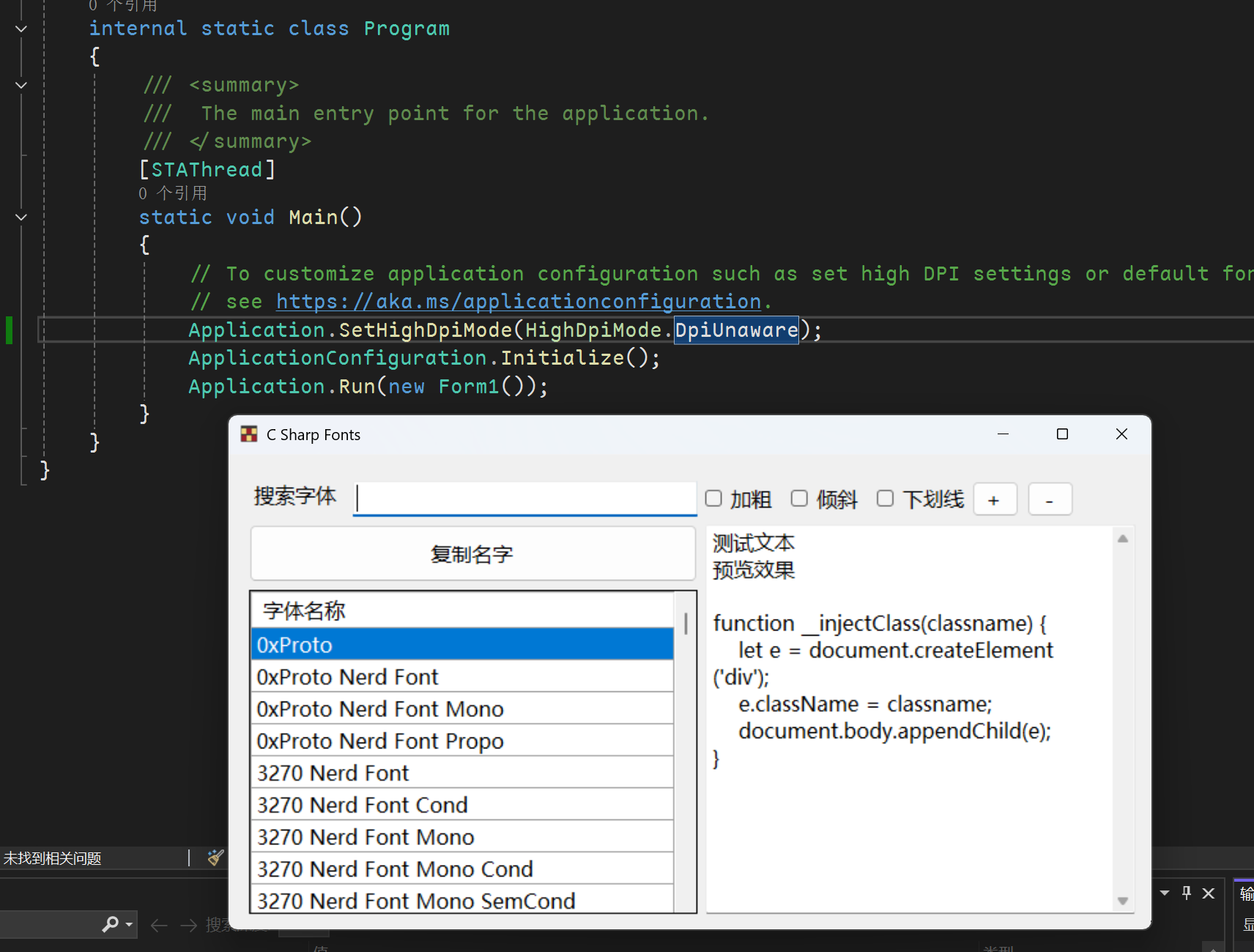Screen dimensions: 1254x952
Task: Maximize the C Sharp Fonts window
Action: 1062,434
